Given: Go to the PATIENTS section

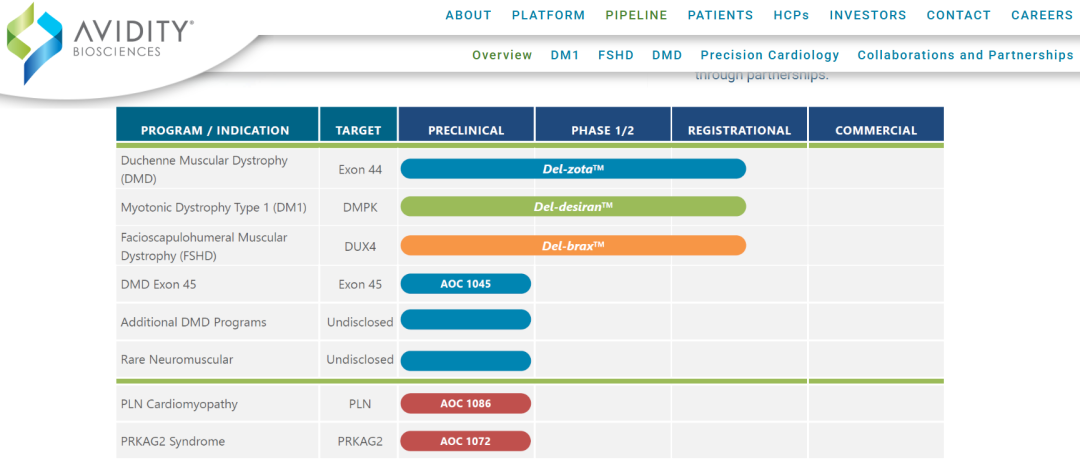Looking at the screenshot, I should [720, 15].
